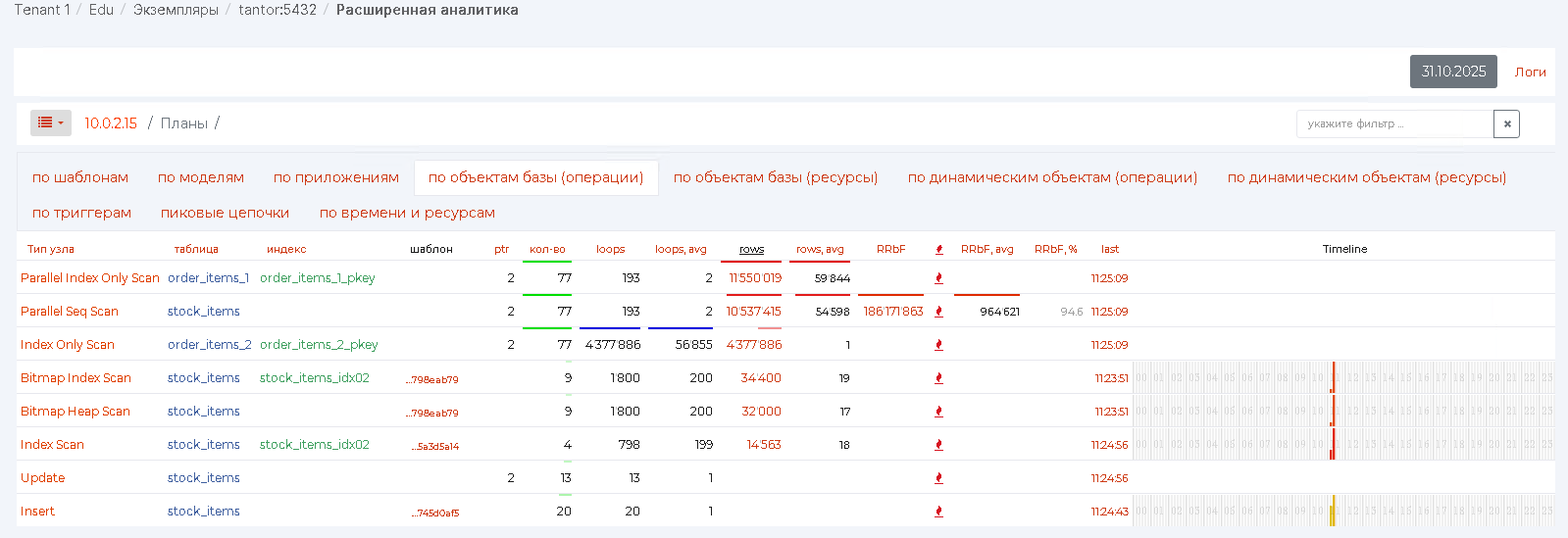Click the flame icon in the Insert row
Screen dimensions: 1568x538
click(938, 512)
